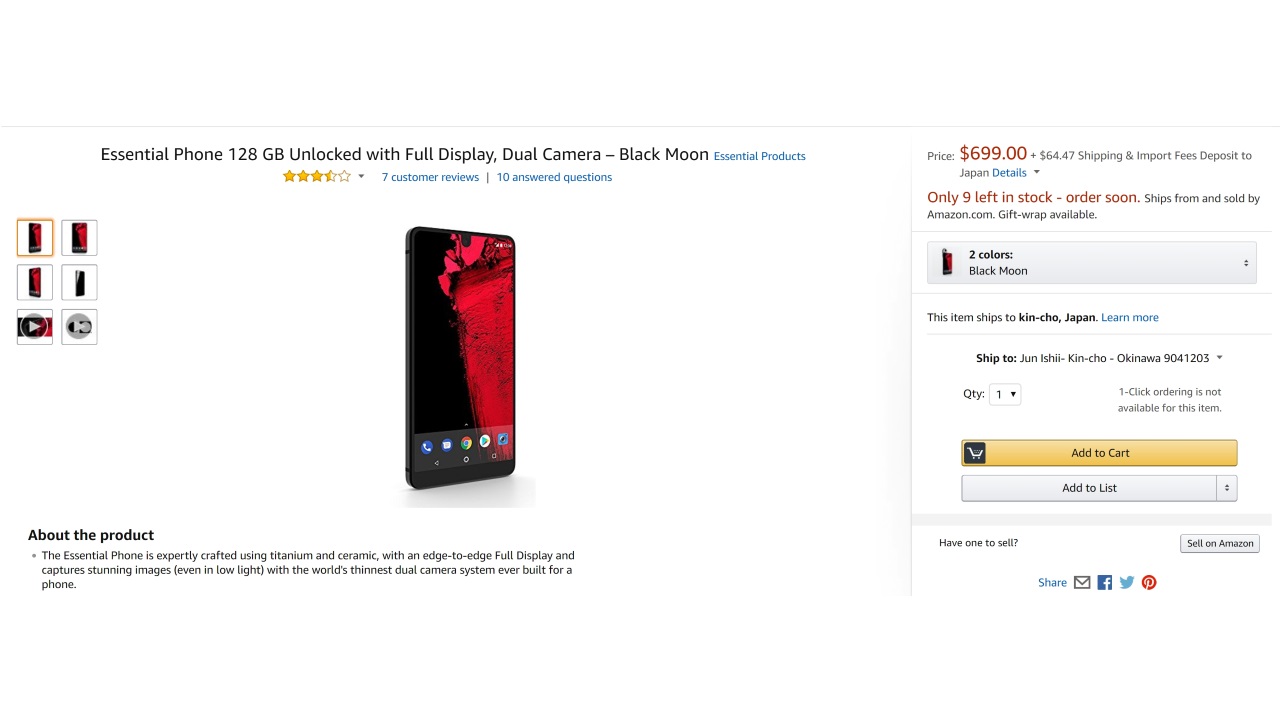Expand the Add to List options arrow
This screenshot has width=1280, height=720.
coord(1227,488)
